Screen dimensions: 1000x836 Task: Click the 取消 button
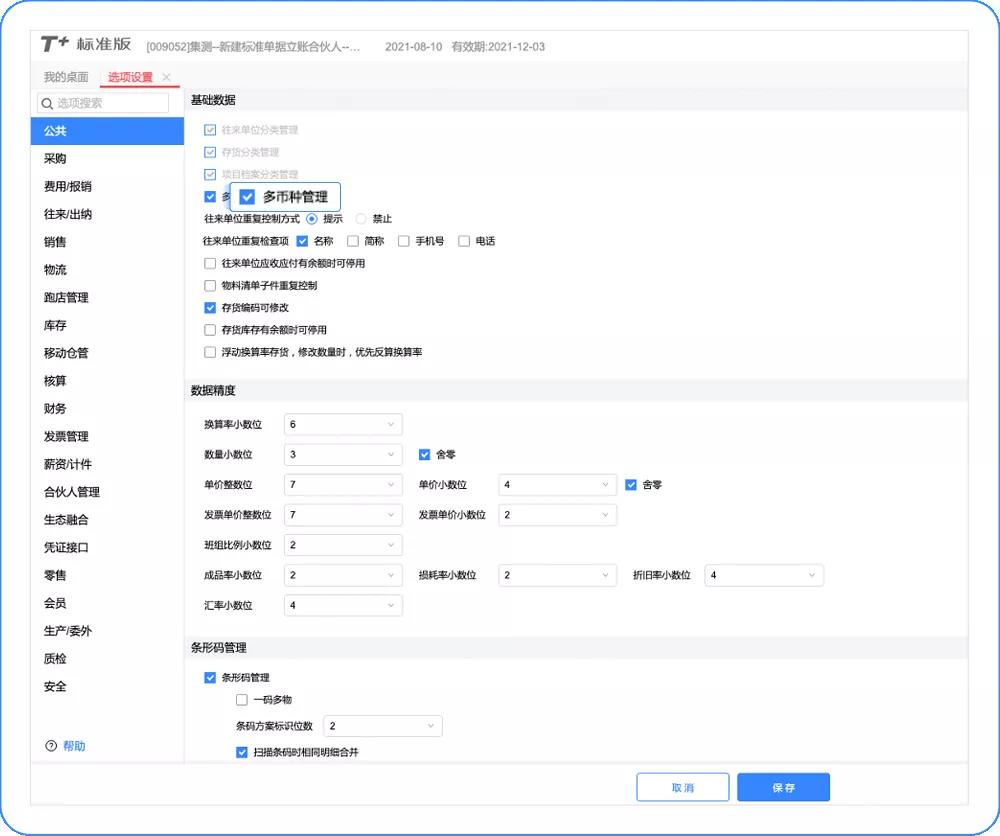click(682, 788)
